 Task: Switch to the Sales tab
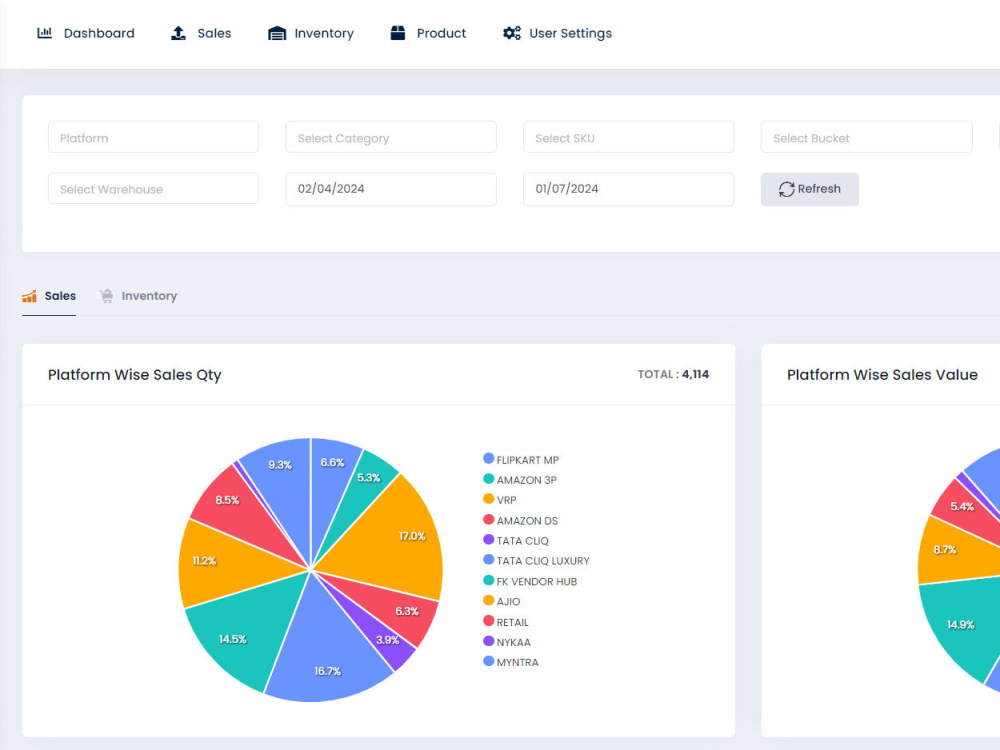click(49, 296)
